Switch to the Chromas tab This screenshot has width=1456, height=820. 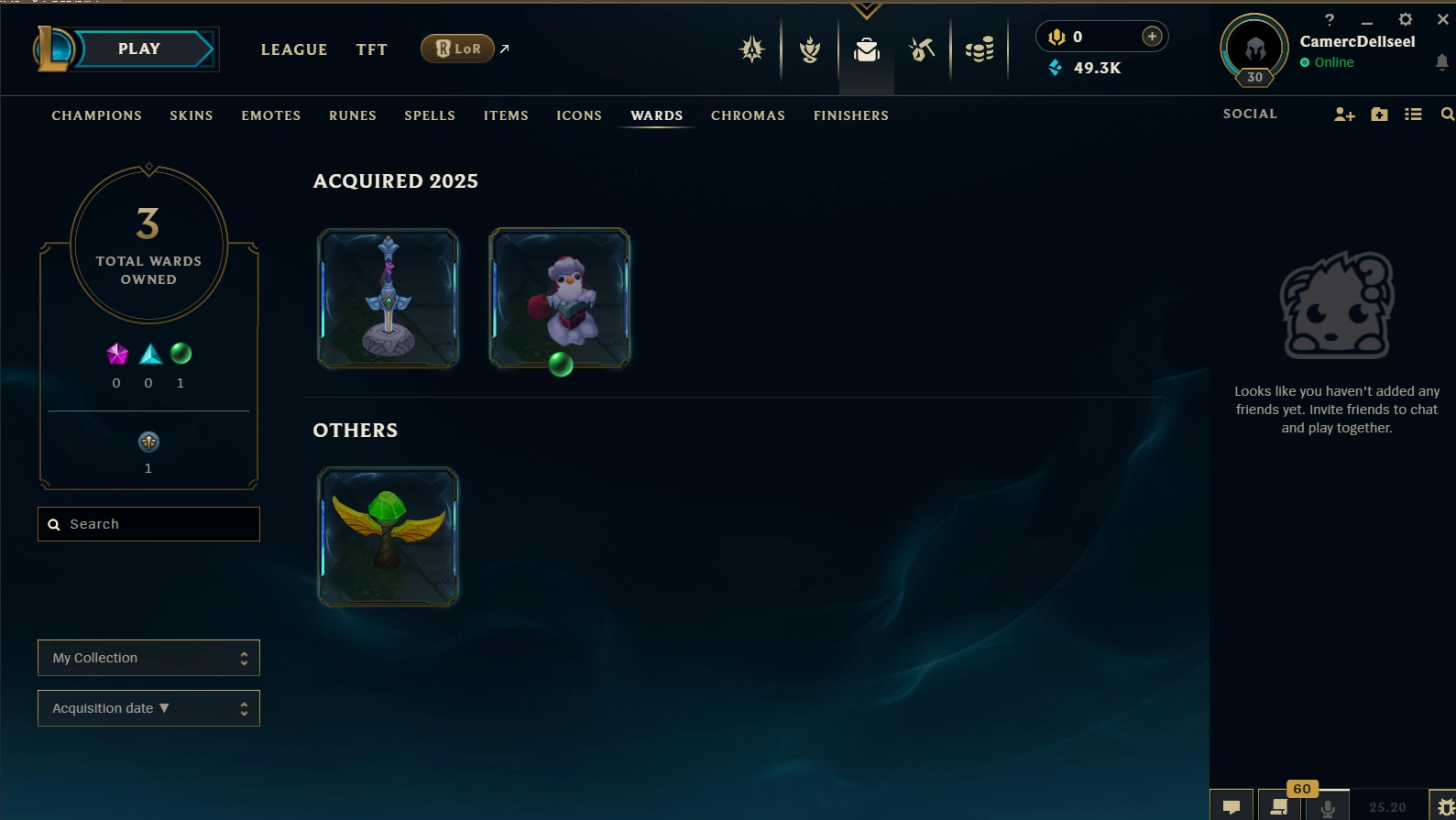click(748, 115)
